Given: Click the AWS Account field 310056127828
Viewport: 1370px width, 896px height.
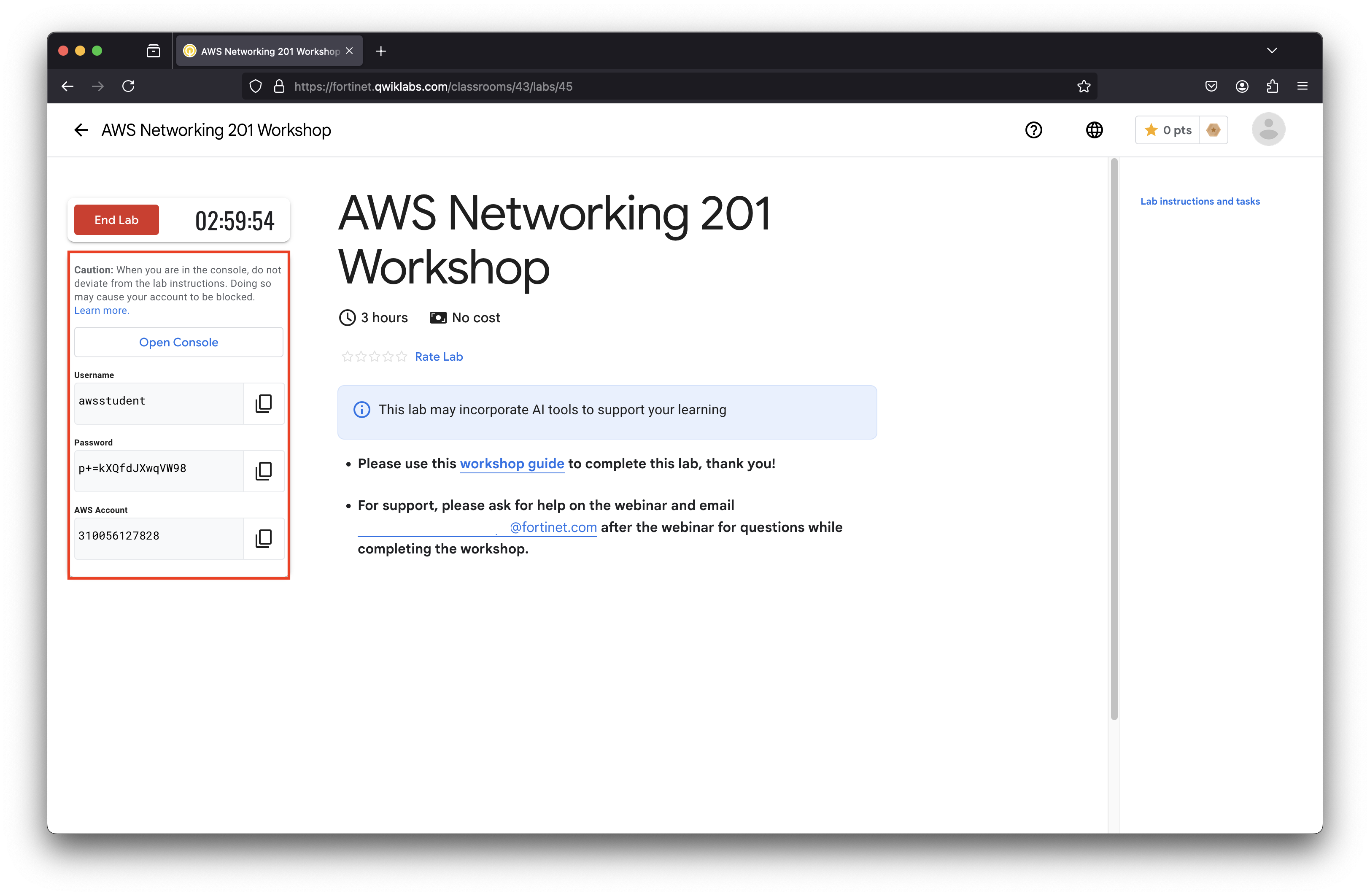Looking at the screenshot, I should coord(159,538).
